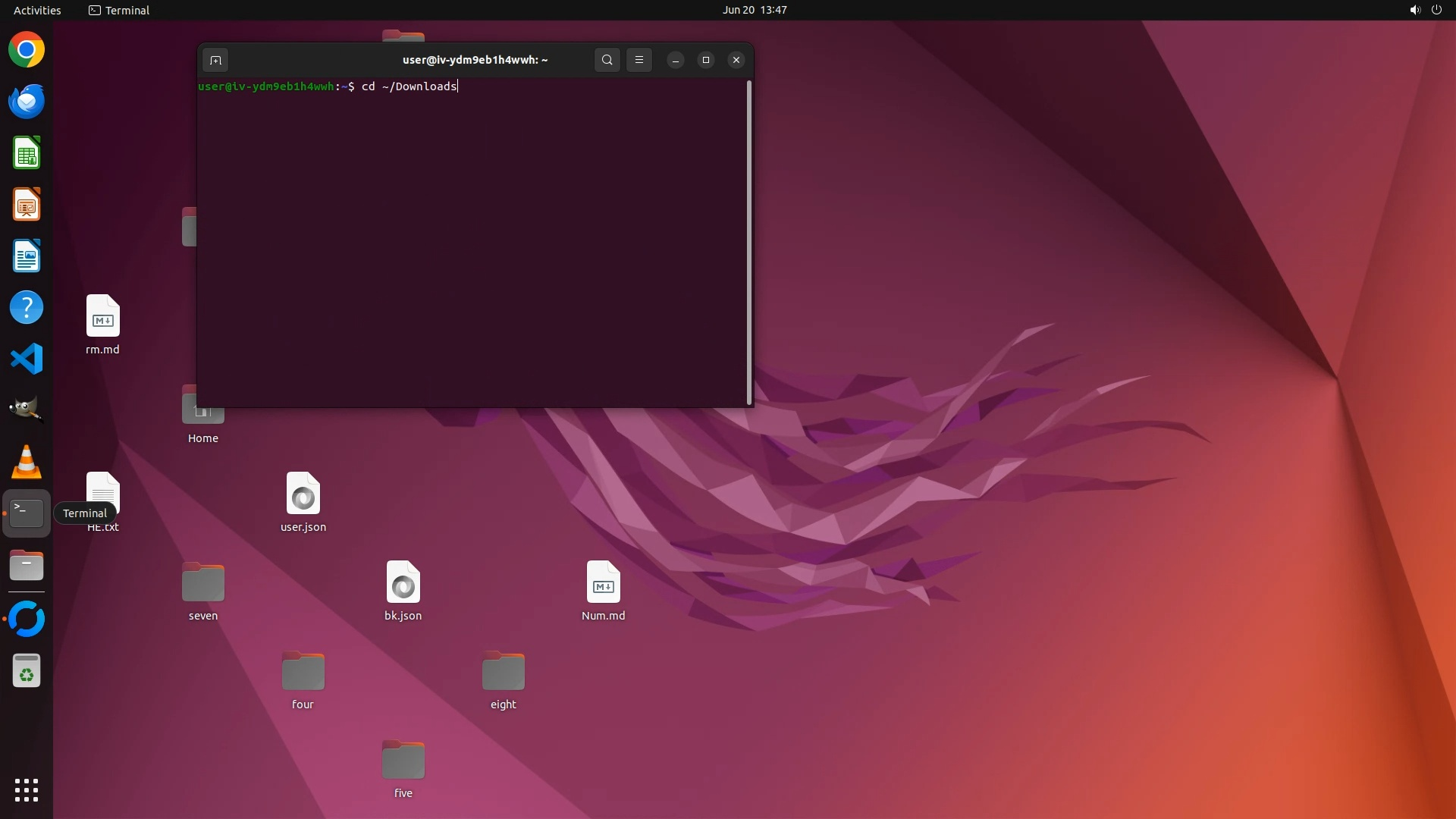This screenshot has width=1456, height=819.
Task: Open system volume and power menu
Action: [1425, 10]
